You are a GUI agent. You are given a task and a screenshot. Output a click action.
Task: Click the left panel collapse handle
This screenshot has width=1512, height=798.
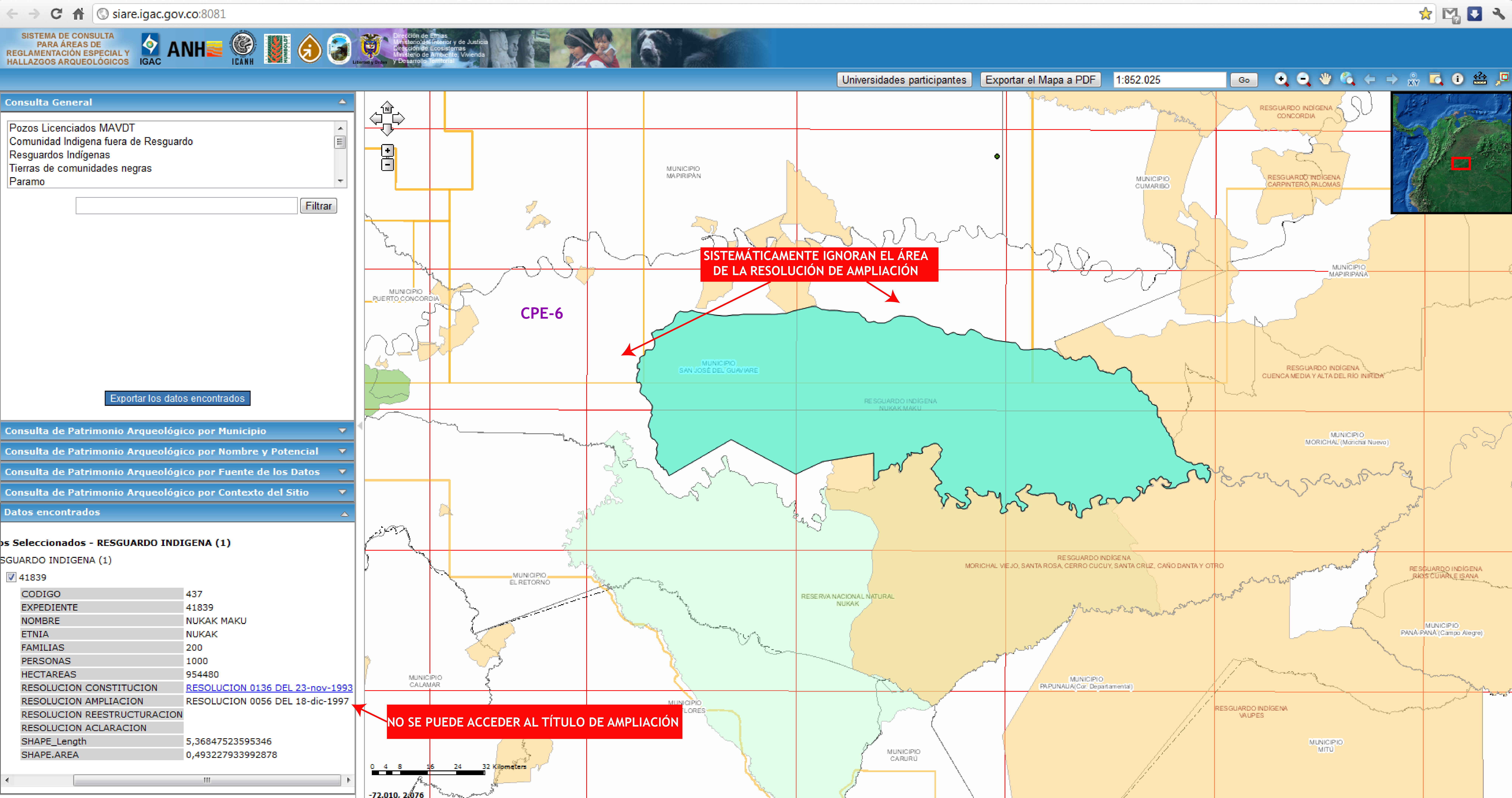[x=360, y=426]
